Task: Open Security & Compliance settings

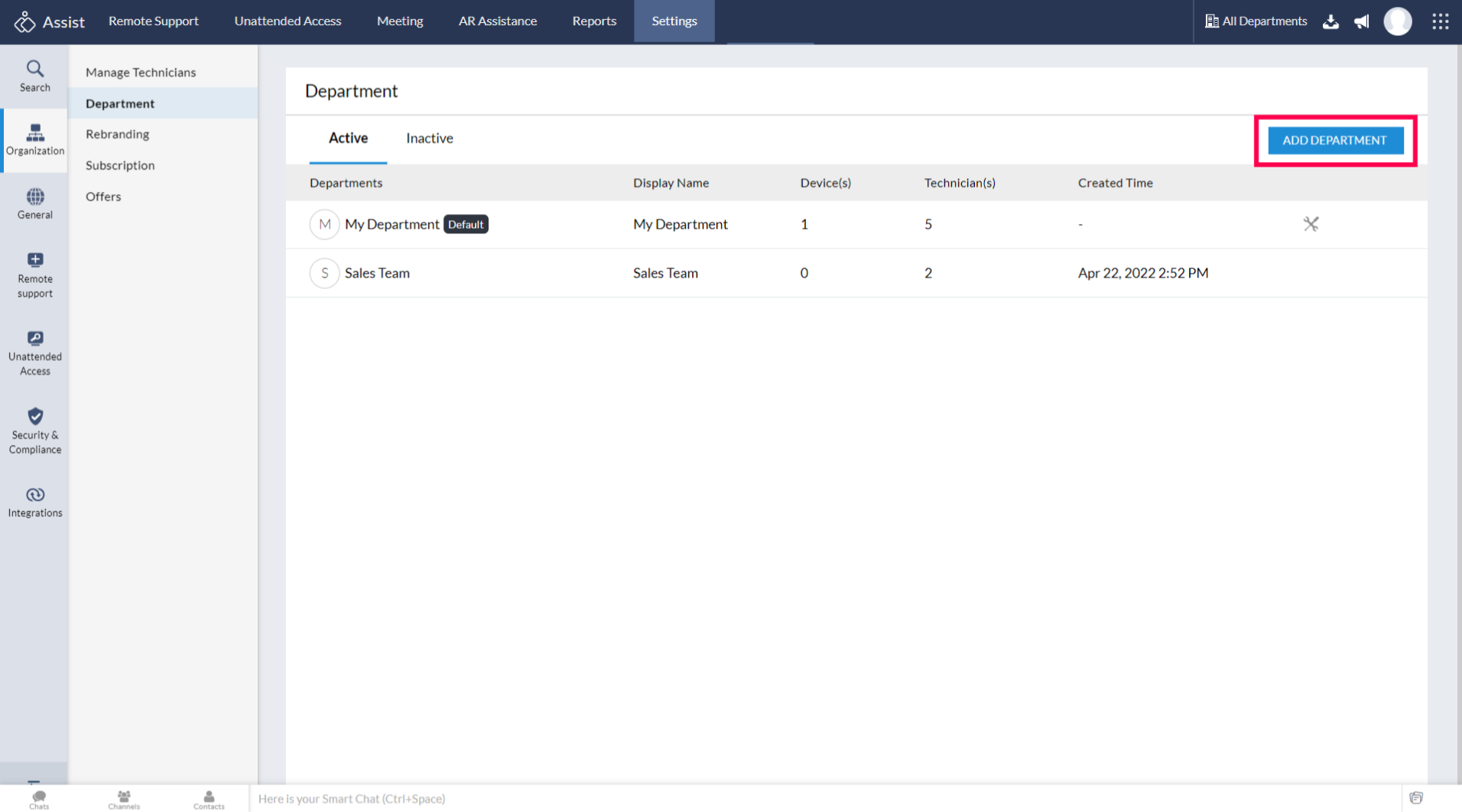Action: click(x=34, y=430)
